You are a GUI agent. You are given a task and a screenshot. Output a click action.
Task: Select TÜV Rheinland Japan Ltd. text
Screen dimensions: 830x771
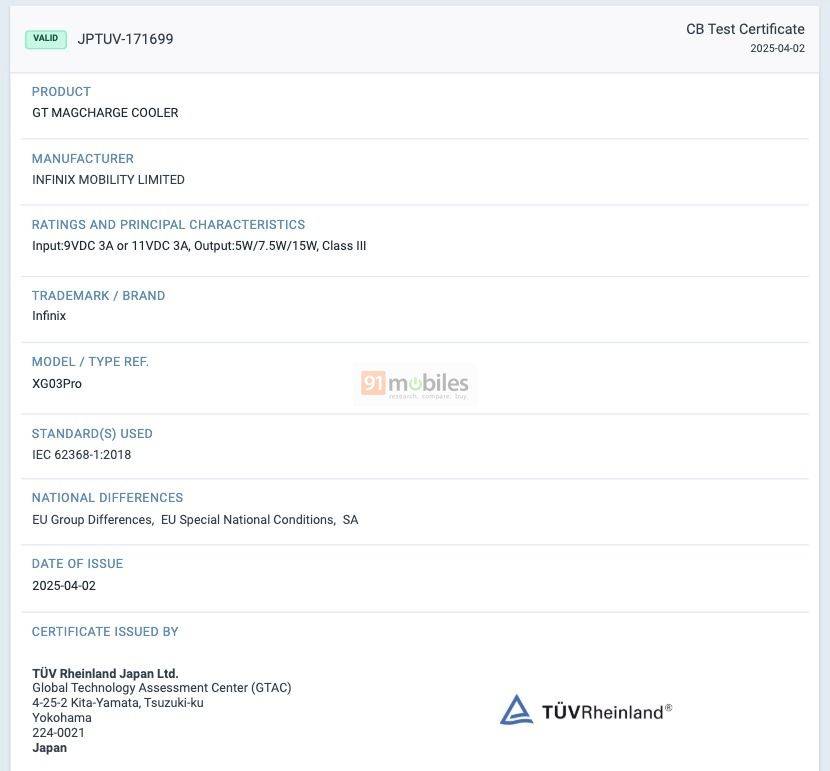coord(105,674)
